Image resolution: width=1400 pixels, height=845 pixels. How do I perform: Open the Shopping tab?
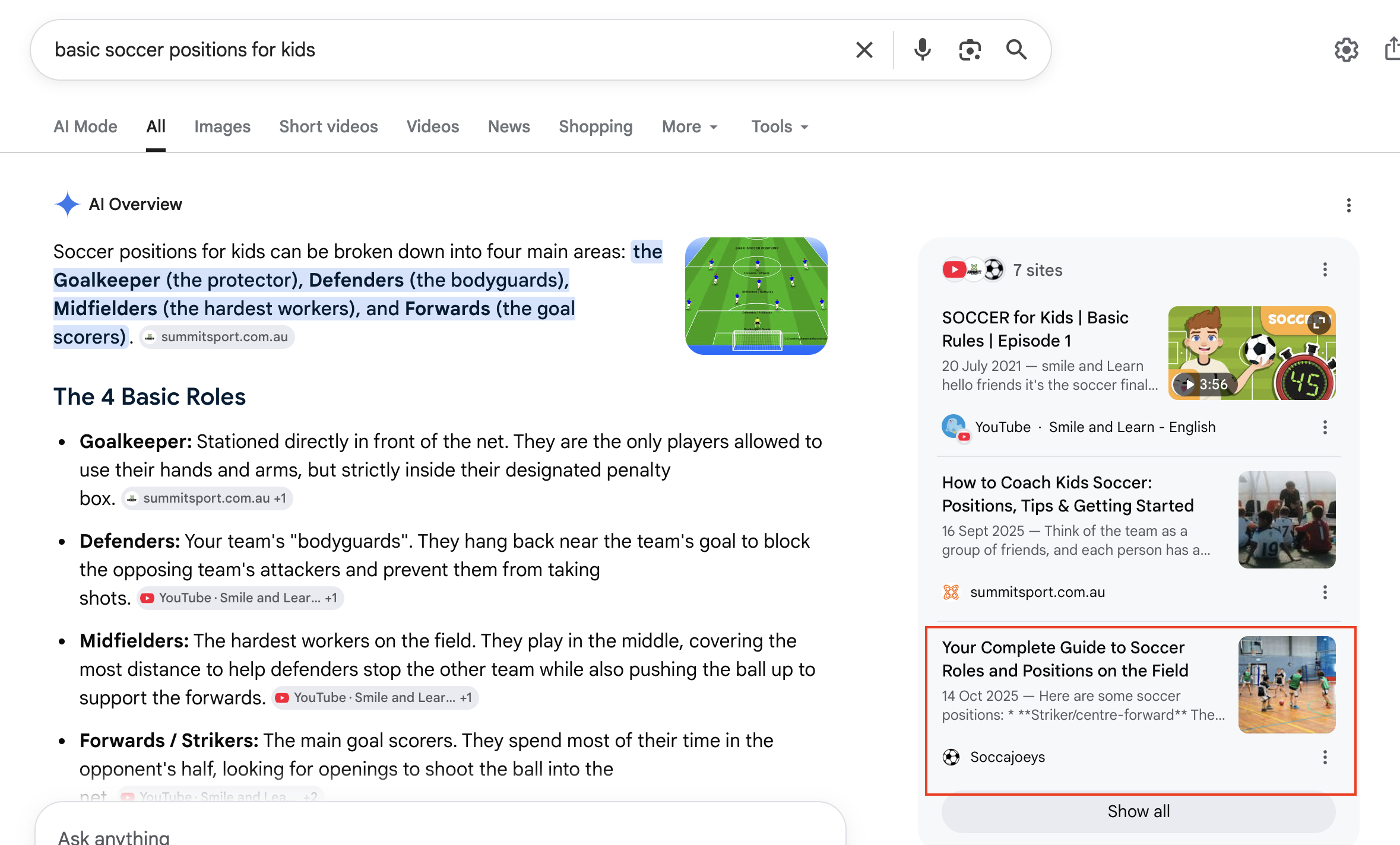(x=596, y=126)
